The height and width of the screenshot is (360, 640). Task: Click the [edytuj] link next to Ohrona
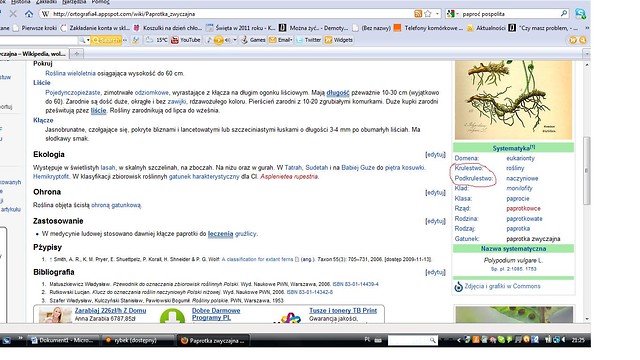(x=435, y=192)
